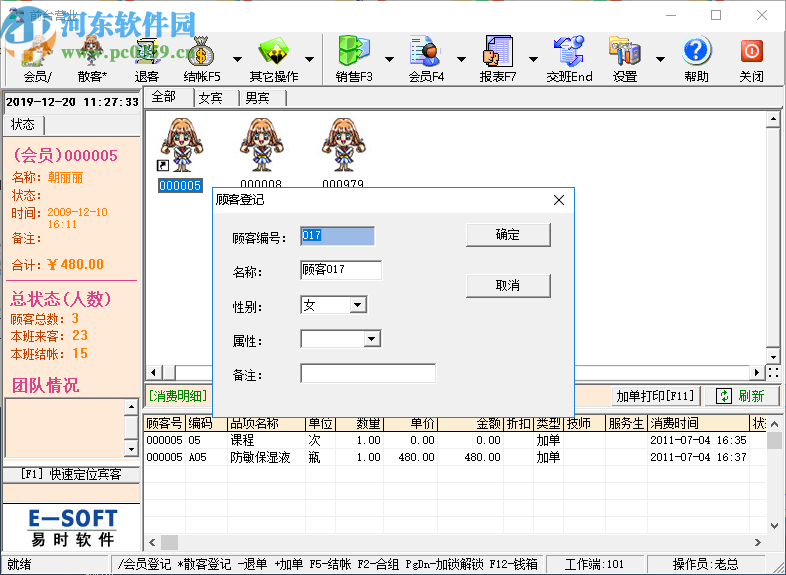Select guest avatar 000008
Screen dimensions: 786x575
pos(261,153)
